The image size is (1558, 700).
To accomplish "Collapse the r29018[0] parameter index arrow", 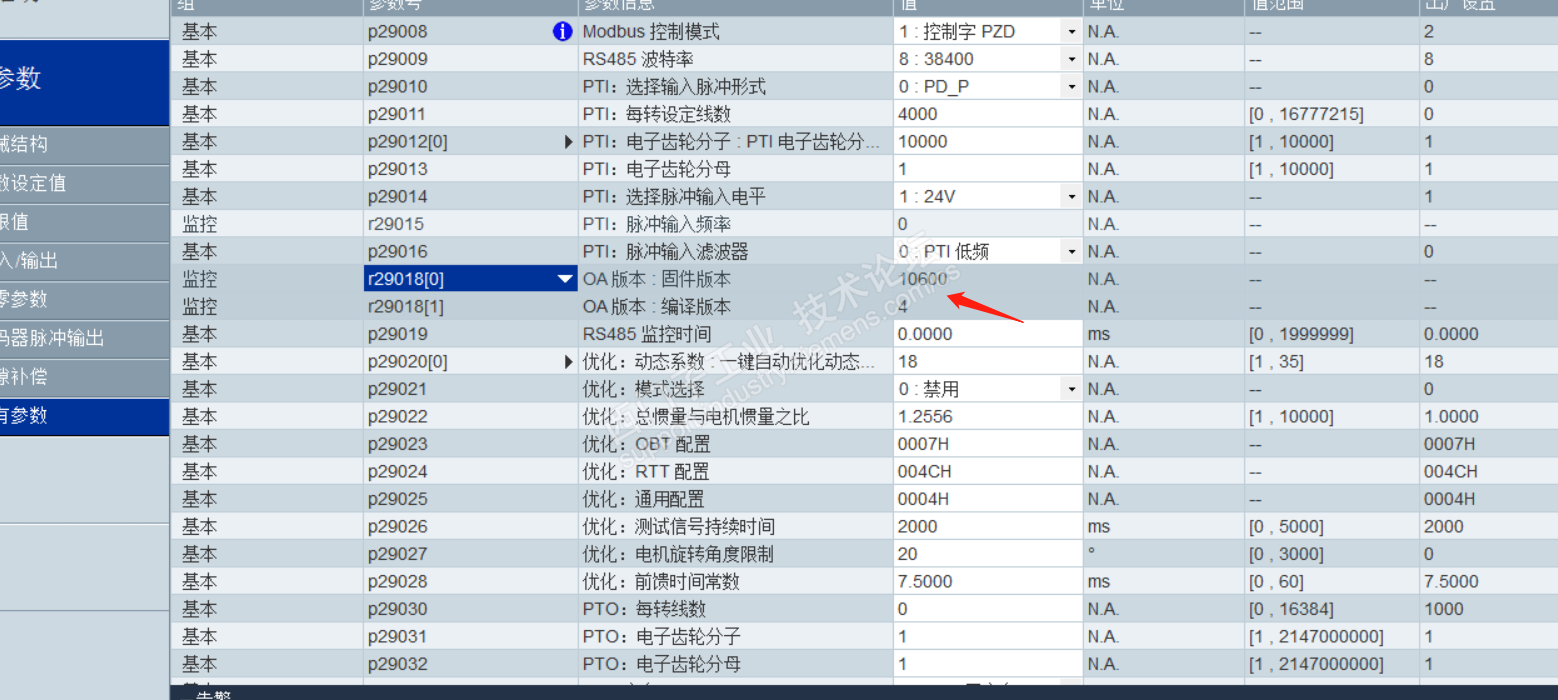I will [565, 279].
